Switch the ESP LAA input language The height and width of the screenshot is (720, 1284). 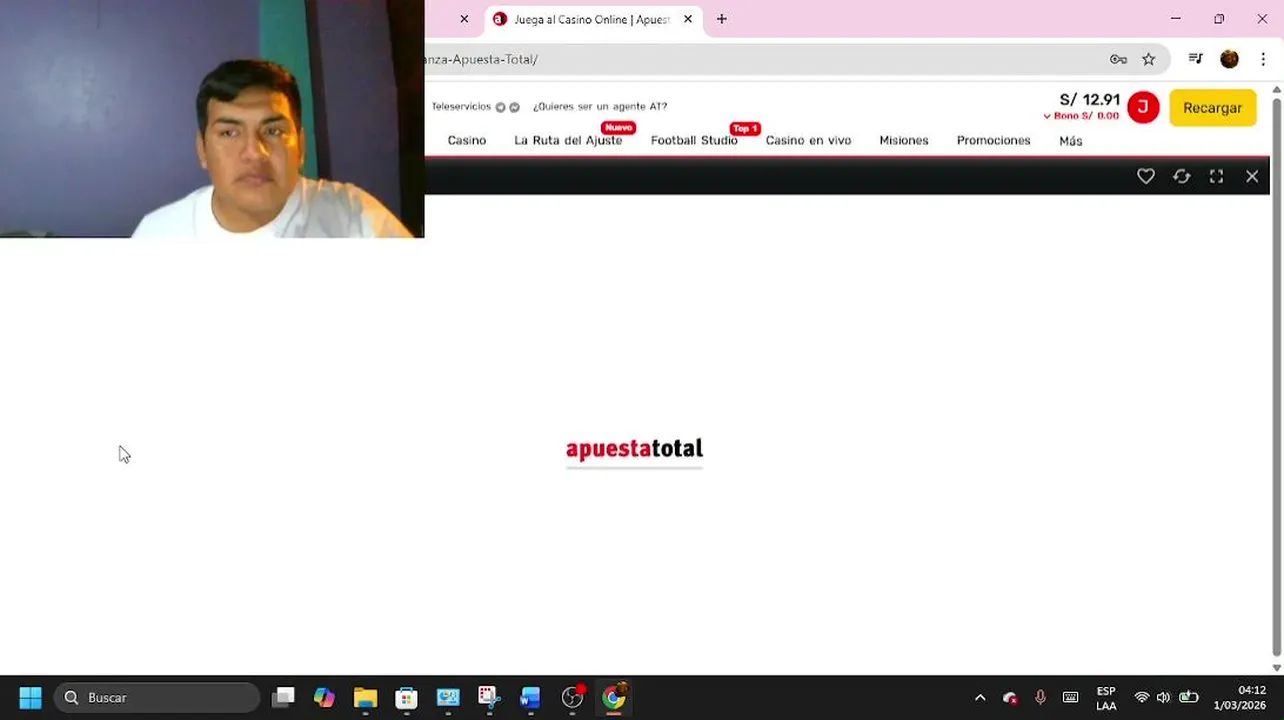[x=1106, y=698]
